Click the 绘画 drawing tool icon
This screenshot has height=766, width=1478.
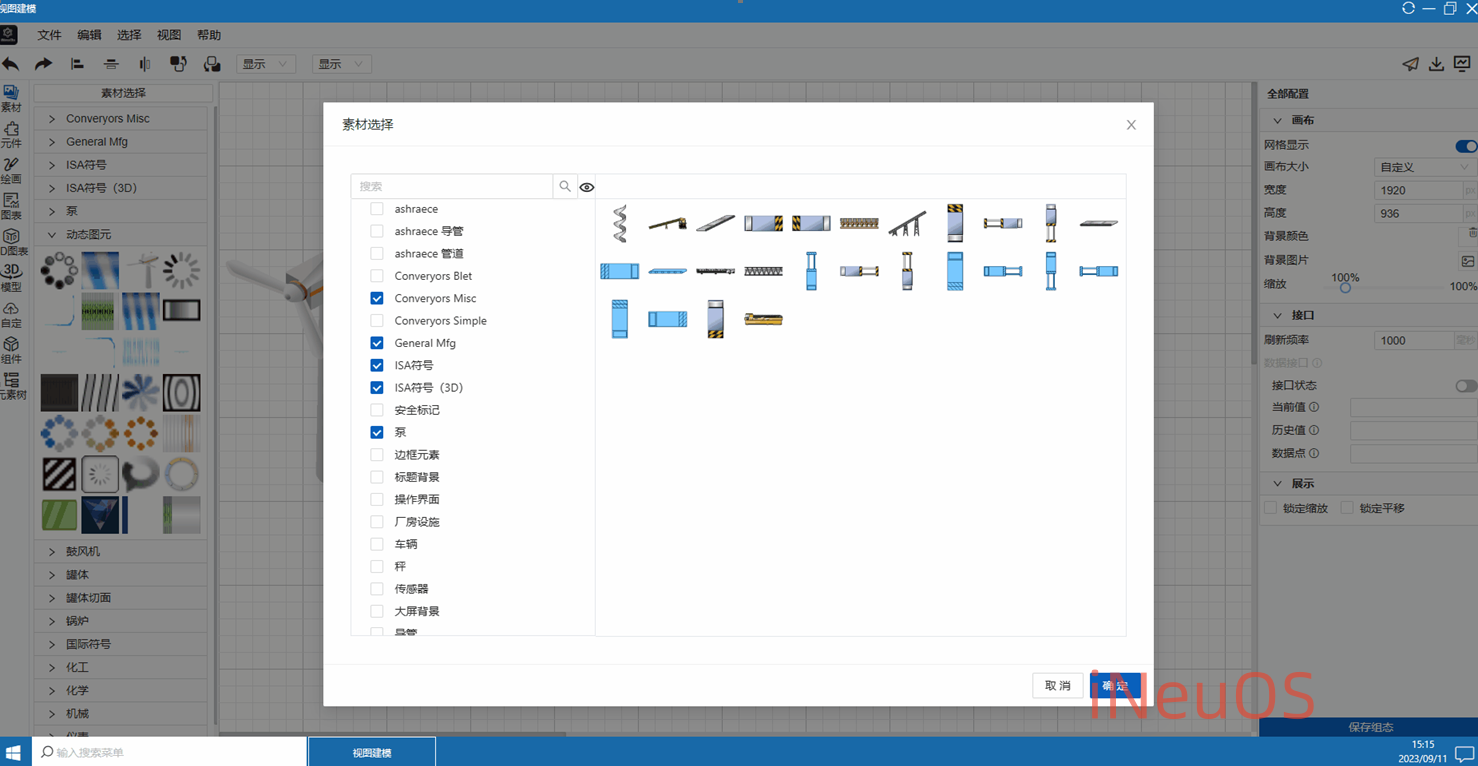coord(11,170)
